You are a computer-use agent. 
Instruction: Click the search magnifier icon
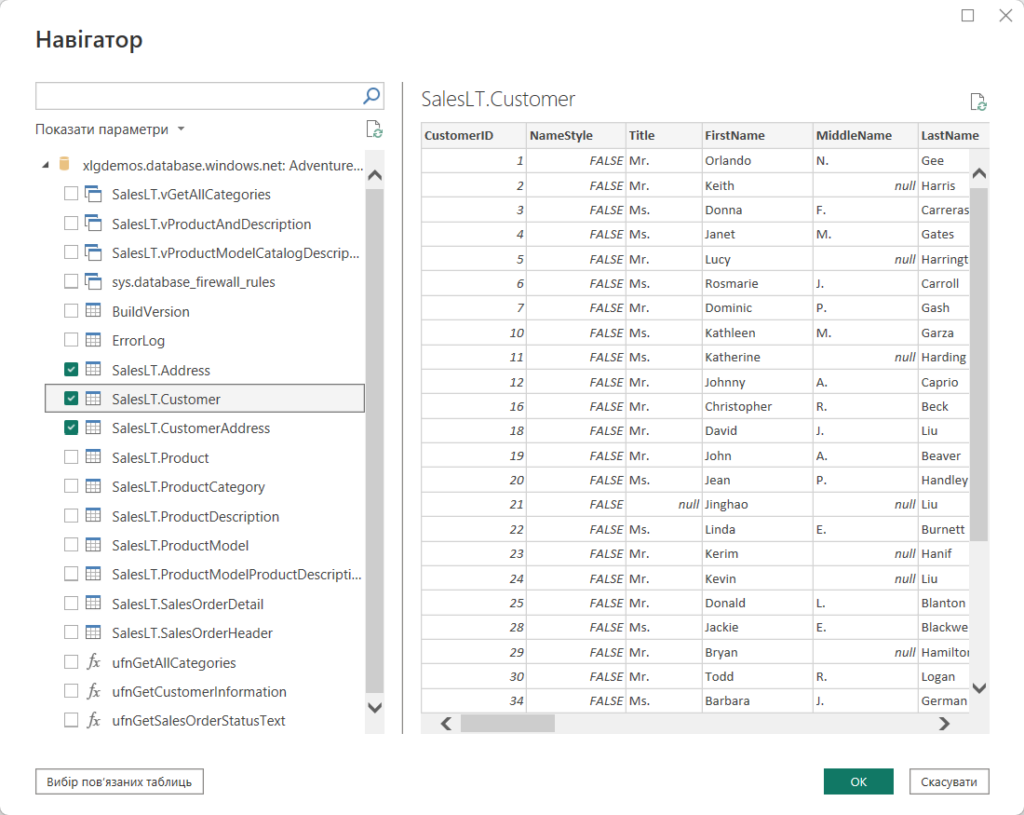click(x=370, y=95)
